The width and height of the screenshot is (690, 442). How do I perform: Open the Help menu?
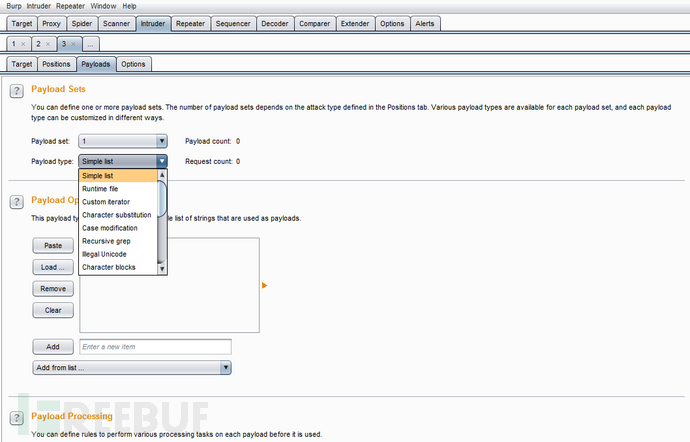129,6
